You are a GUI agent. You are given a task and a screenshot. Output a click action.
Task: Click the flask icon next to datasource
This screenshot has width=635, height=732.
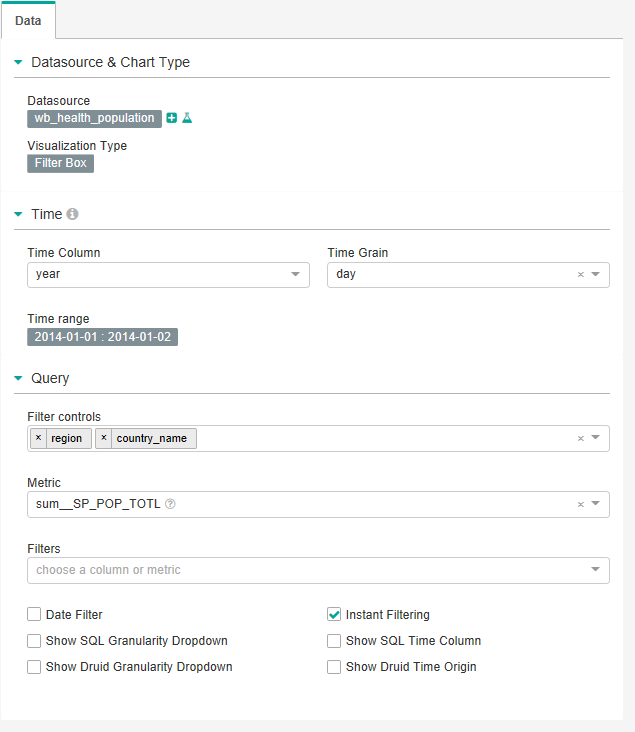pos(186,118)
